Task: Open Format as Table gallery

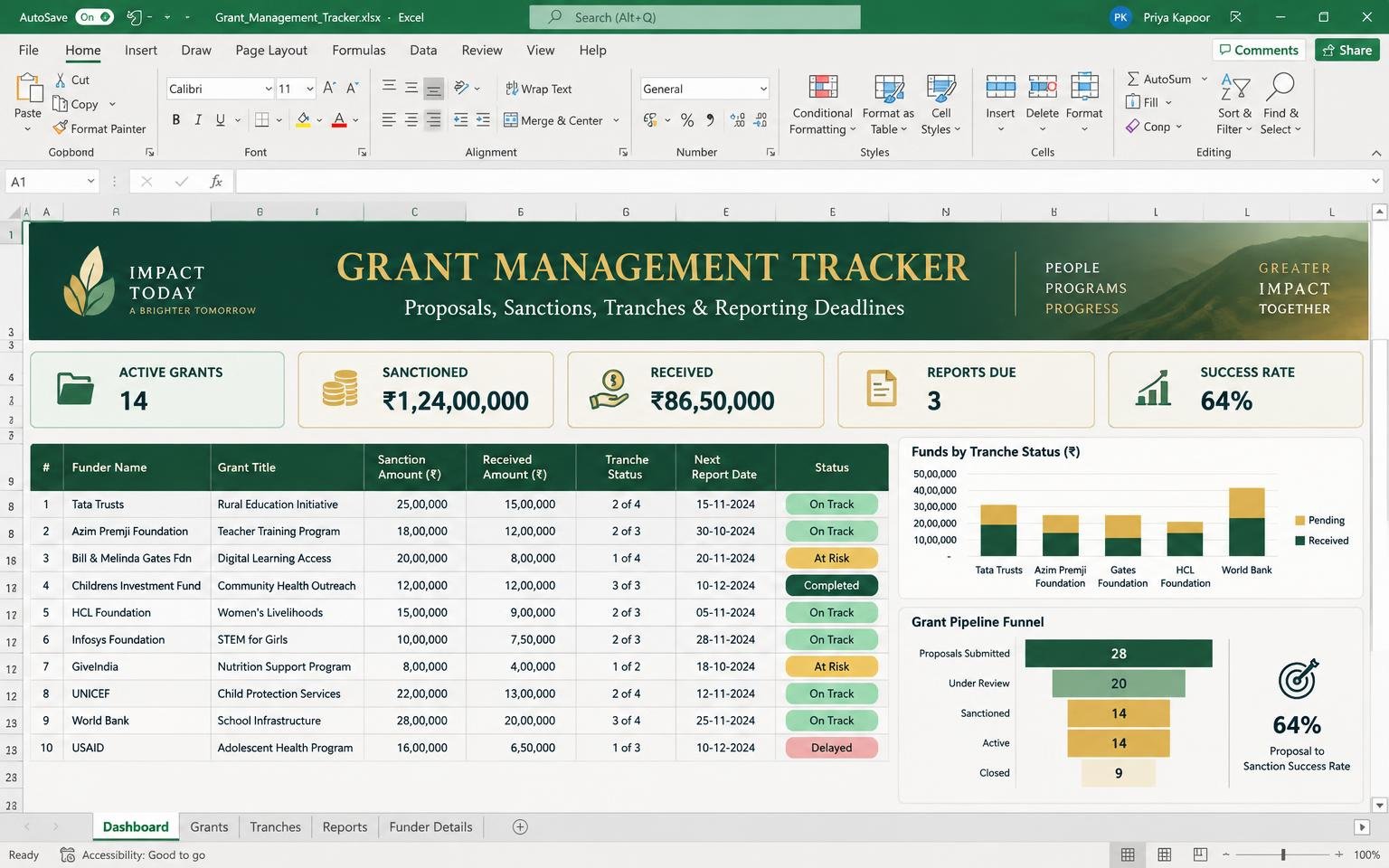Action: point(888,105)
